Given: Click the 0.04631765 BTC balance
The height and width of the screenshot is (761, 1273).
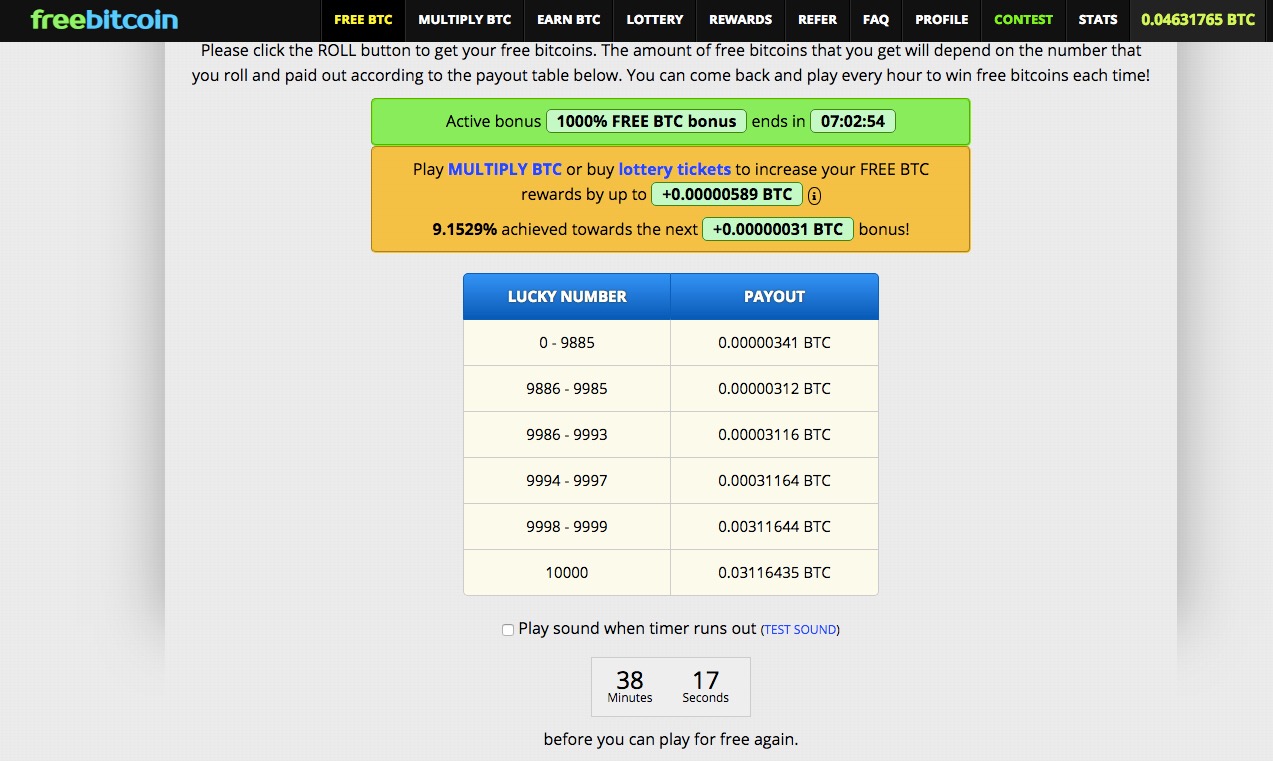Looking at the screenshot, I should pyautogui.click(x=1198, y=20).
